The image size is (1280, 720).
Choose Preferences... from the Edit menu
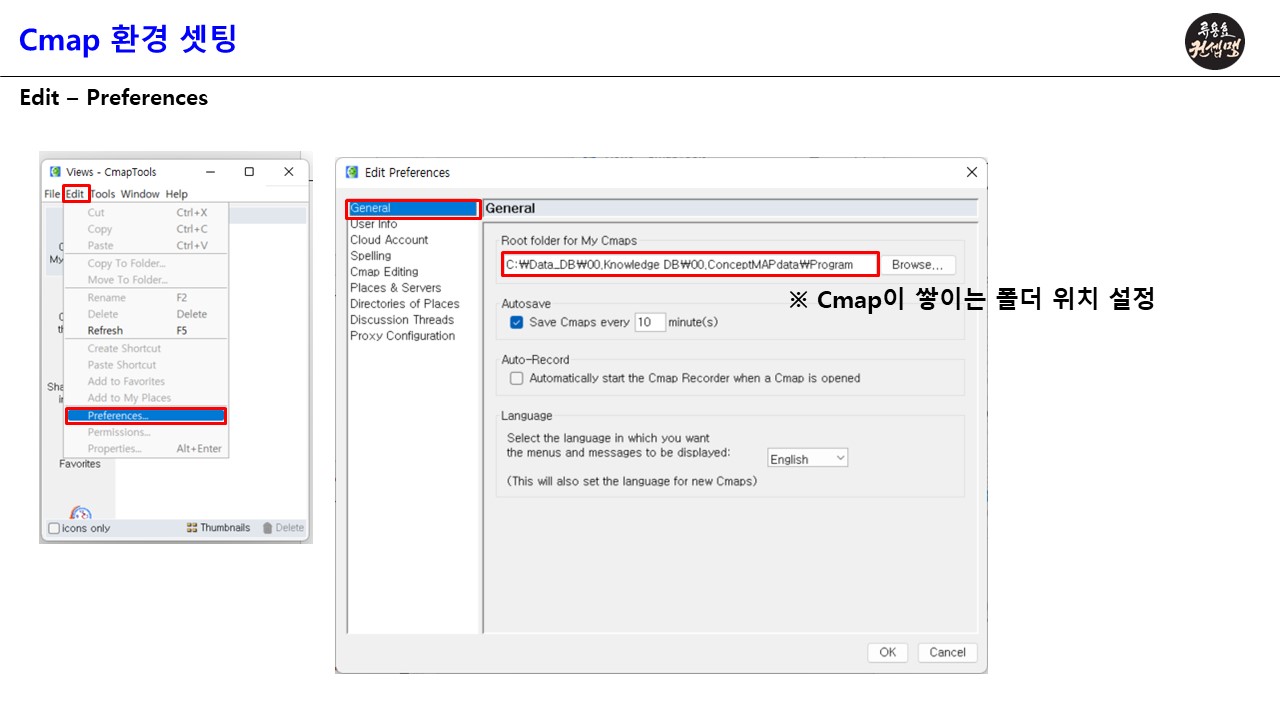(146, 416)
